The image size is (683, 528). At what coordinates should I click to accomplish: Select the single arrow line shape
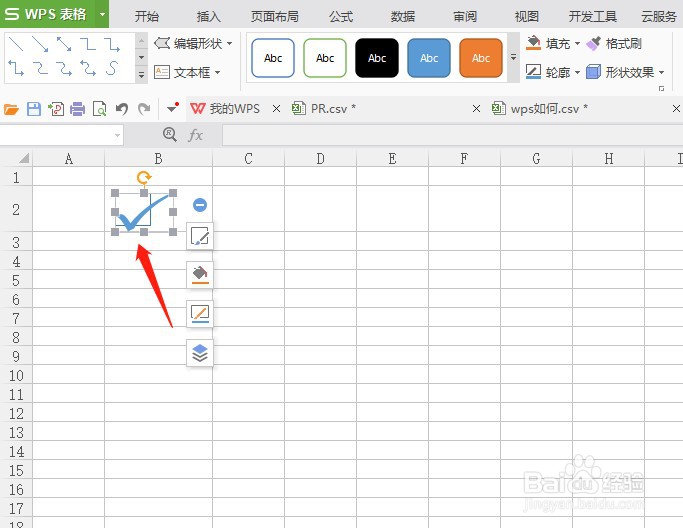pos(40,44)
